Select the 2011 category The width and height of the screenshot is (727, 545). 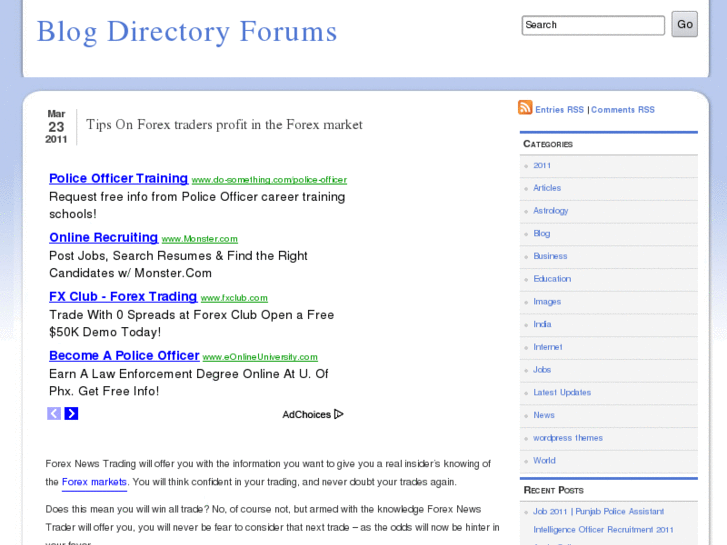pos(542,166)
